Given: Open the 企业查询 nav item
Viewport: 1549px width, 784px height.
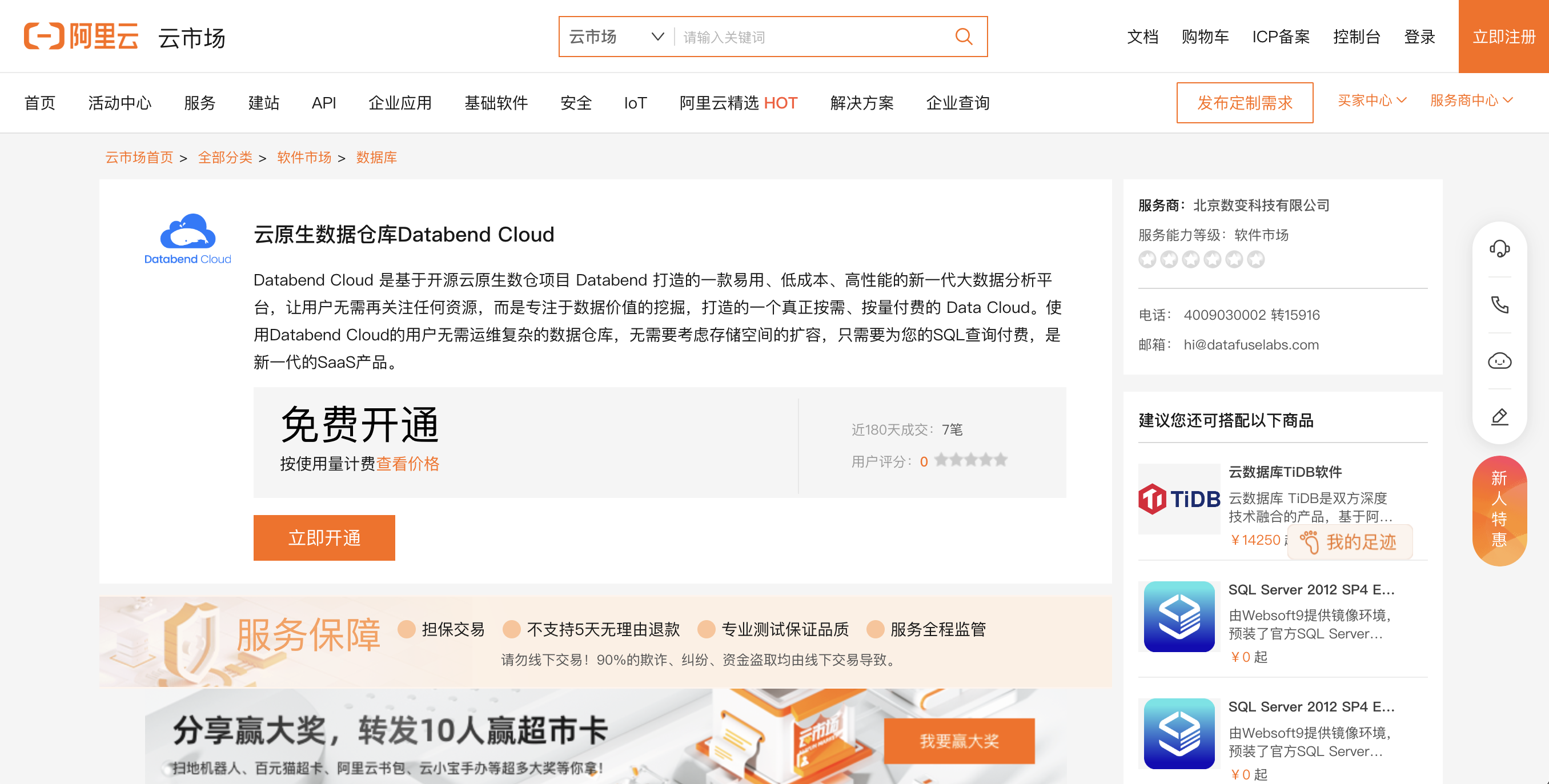Looking at the screenshot, I should point(958,103).
